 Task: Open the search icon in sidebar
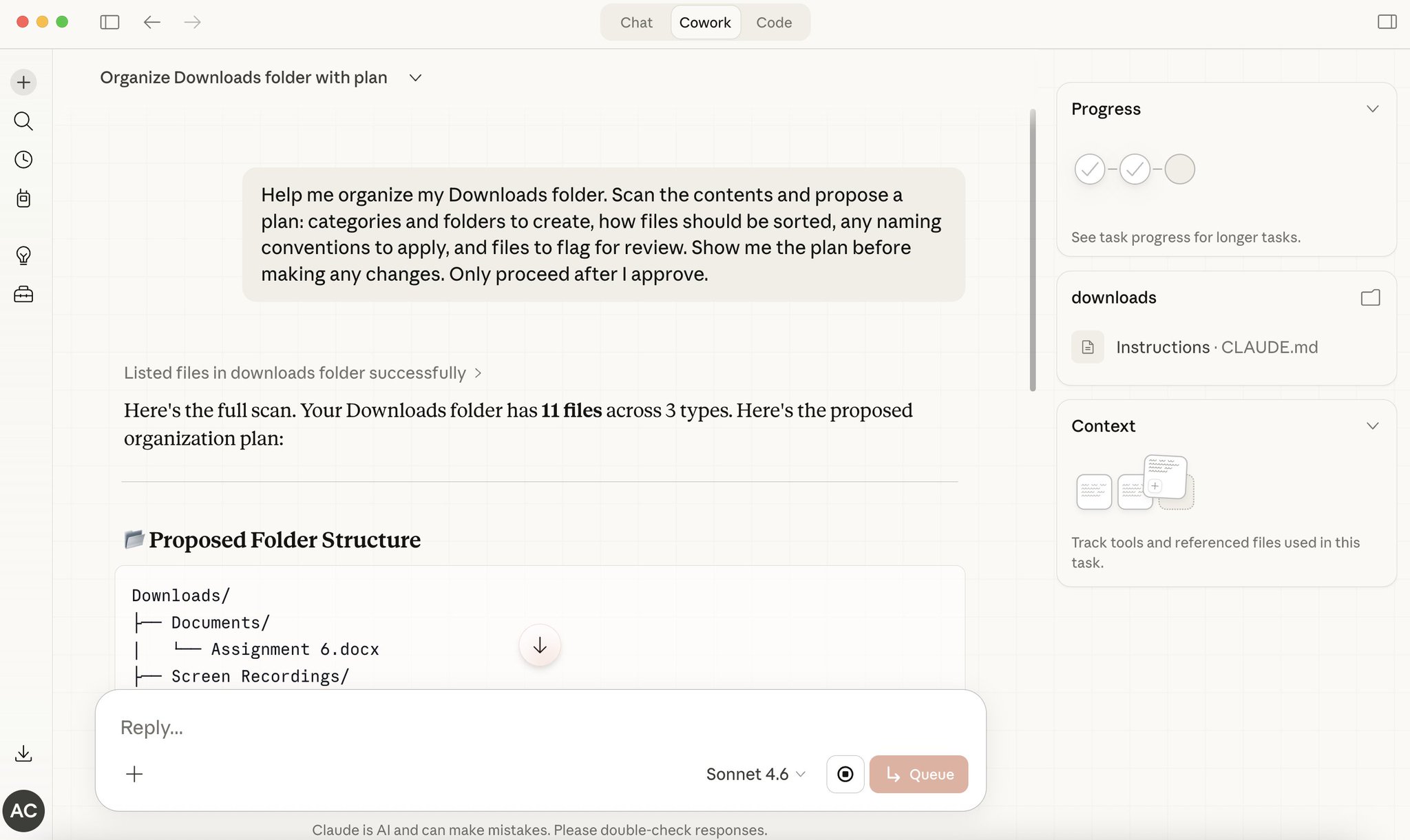pos(23,121)
